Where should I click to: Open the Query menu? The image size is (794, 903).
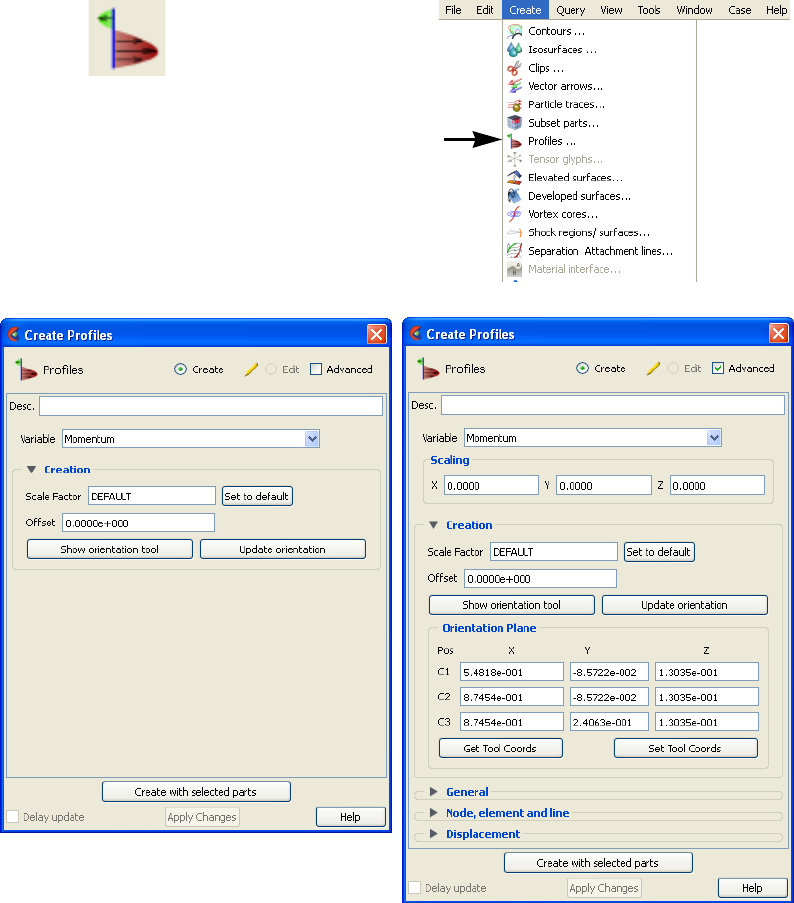pyautogui.click(x=571, y=10)
